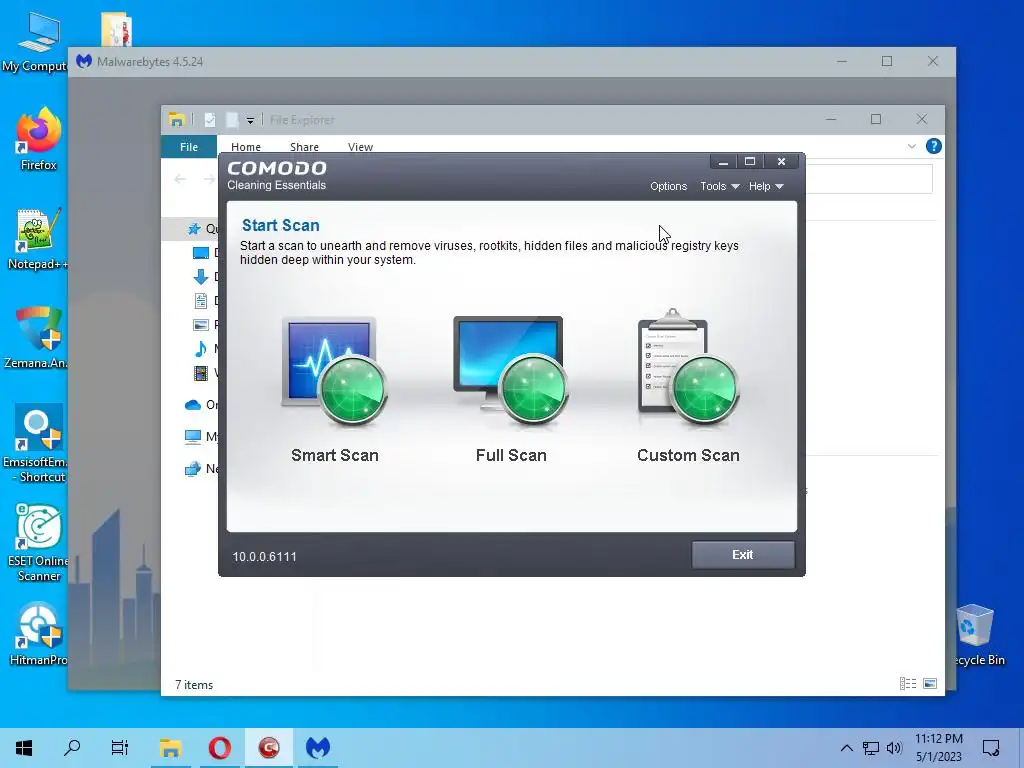1024x768 pixels.
Task: Click the 7 items status text
Action: click(x=194, y=684)
